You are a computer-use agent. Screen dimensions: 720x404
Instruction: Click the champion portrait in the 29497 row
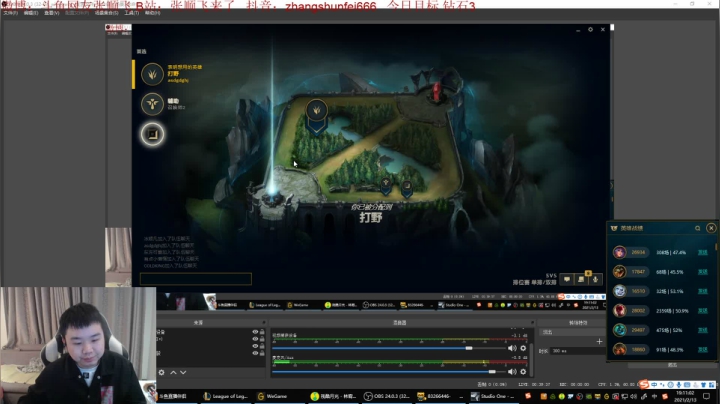(619, 330)
